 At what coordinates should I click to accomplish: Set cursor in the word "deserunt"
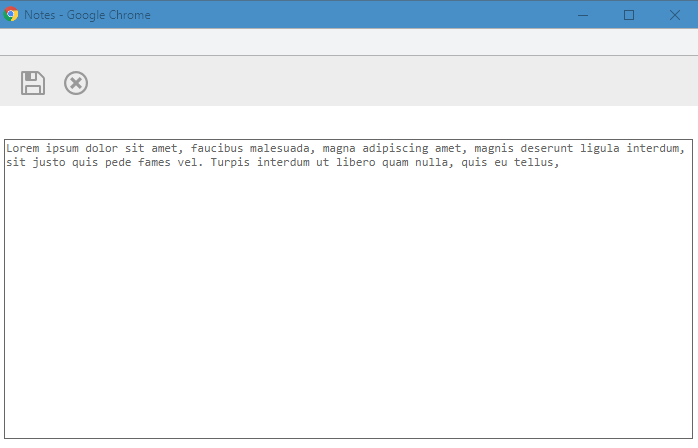[x=545, y=148]
